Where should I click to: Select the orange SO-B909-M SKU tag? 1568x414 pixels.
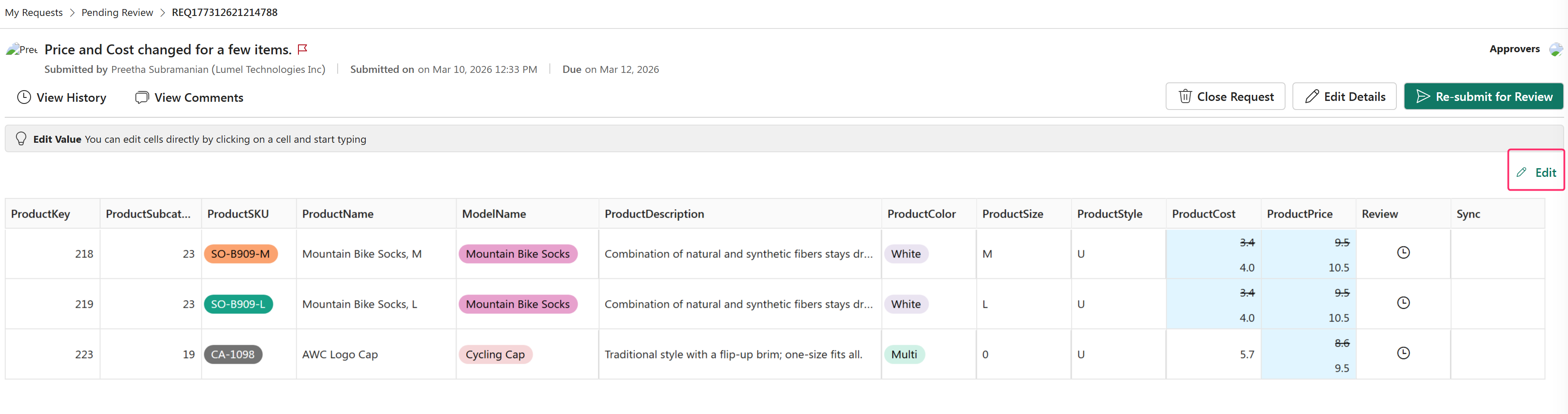pyautogui.click(x=241, y=254)
